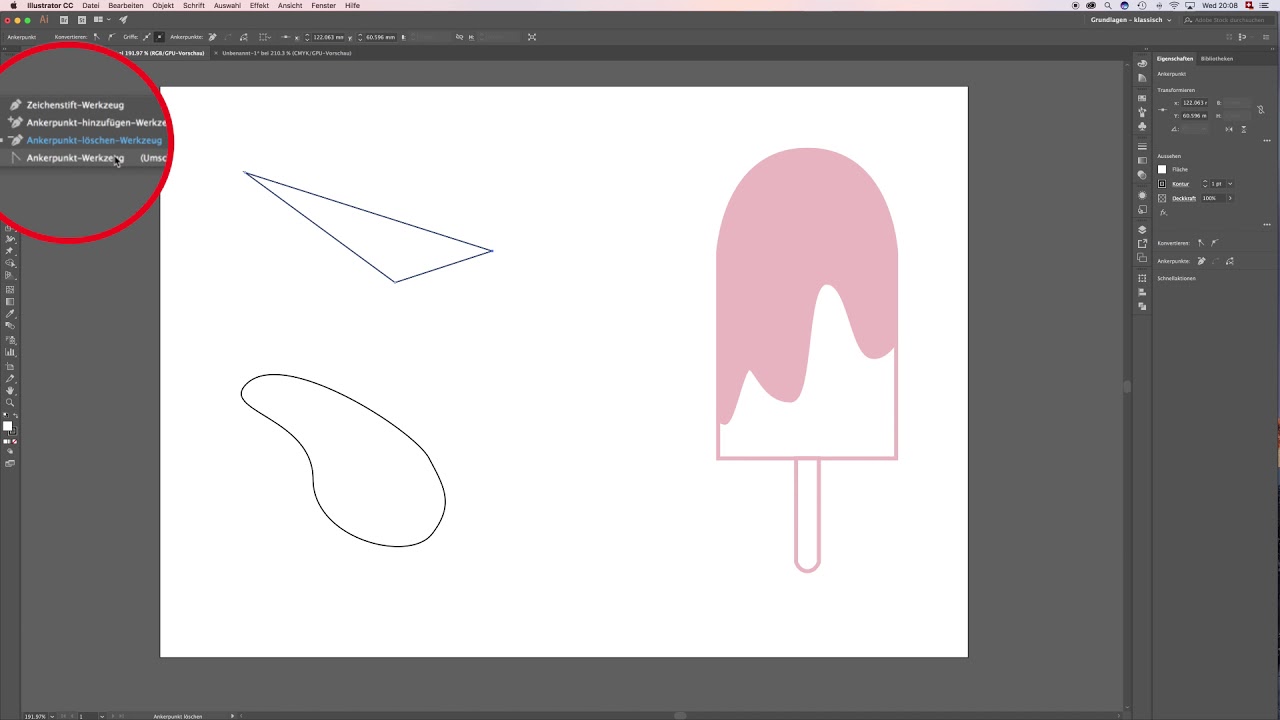The image size is (1280, 720).
Task: Open the Ansicht menu
Action: pyautogui.click(x=290, y=6)
